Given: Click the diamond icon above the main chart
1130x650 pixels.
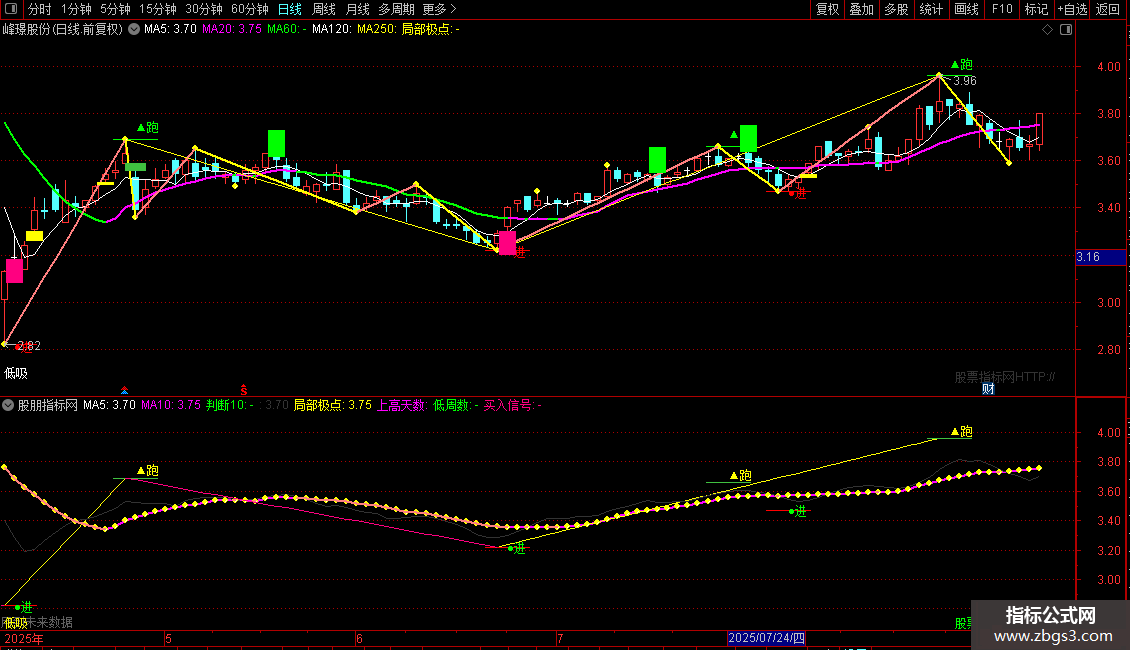Looking at the screenshot, I should tap(1048, 30).
